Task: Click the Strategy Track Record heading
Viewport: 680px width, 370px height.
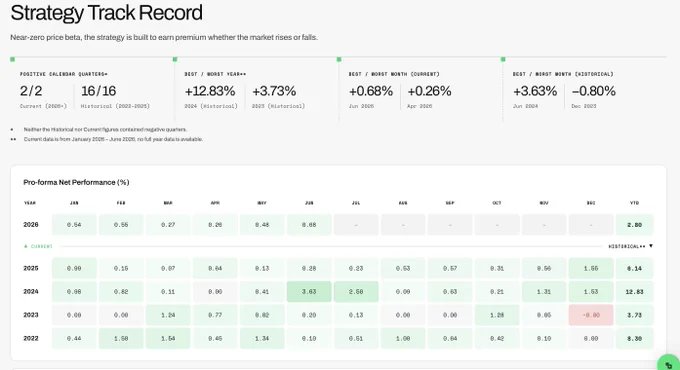Action: tap(106, 13)
